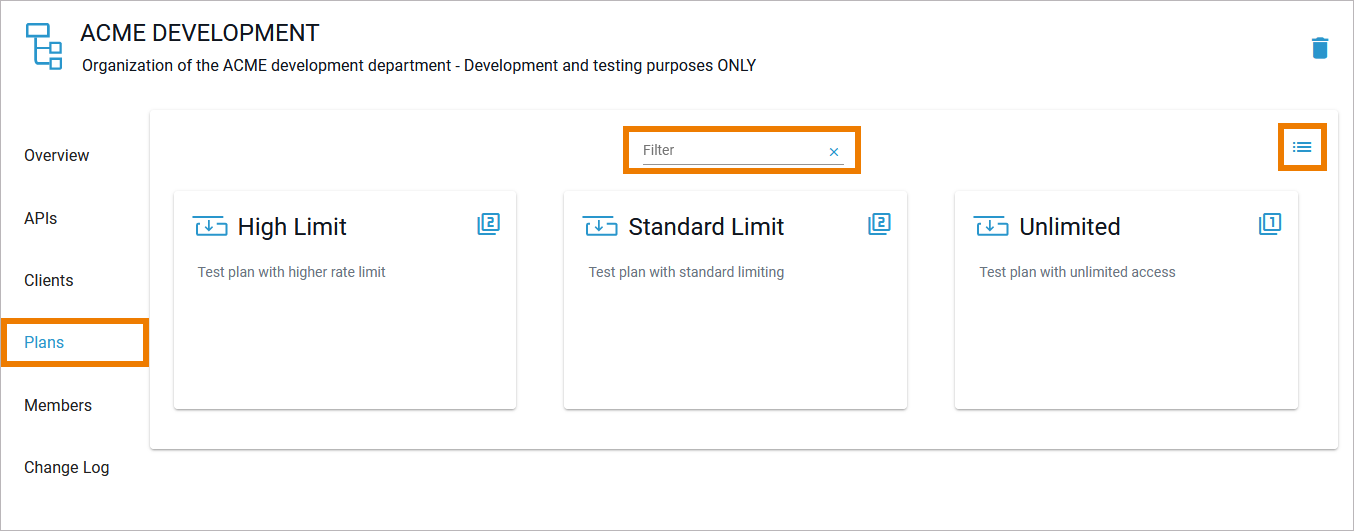Click the organization hierarchy icon
This screenshot has width=1354, height=531.
coord(44,47)
